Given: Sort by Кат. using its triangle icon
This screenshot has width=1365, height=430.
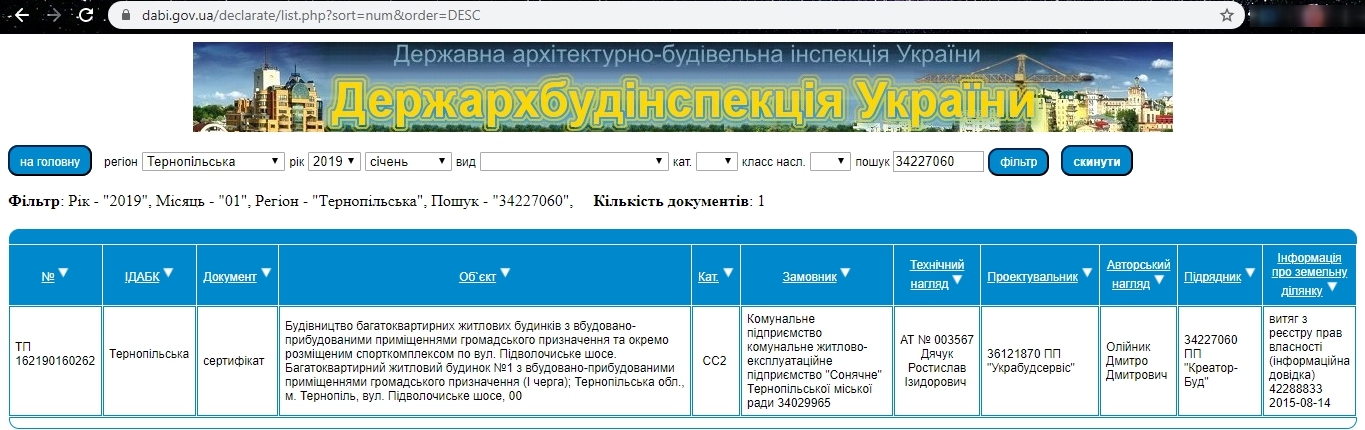Looking at the screenshot, I should pyautogui.click(x=728, y=272).
